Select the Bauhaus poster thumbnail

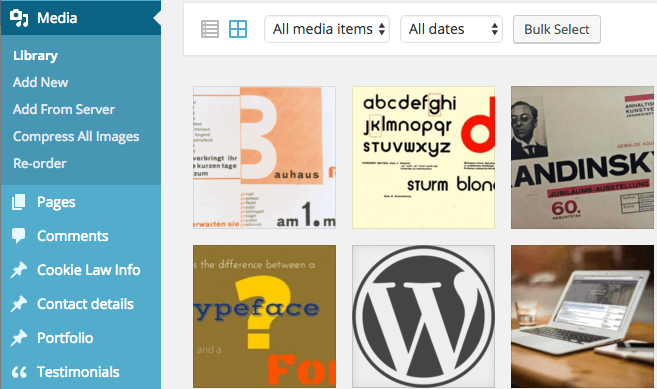click(264, 158)
